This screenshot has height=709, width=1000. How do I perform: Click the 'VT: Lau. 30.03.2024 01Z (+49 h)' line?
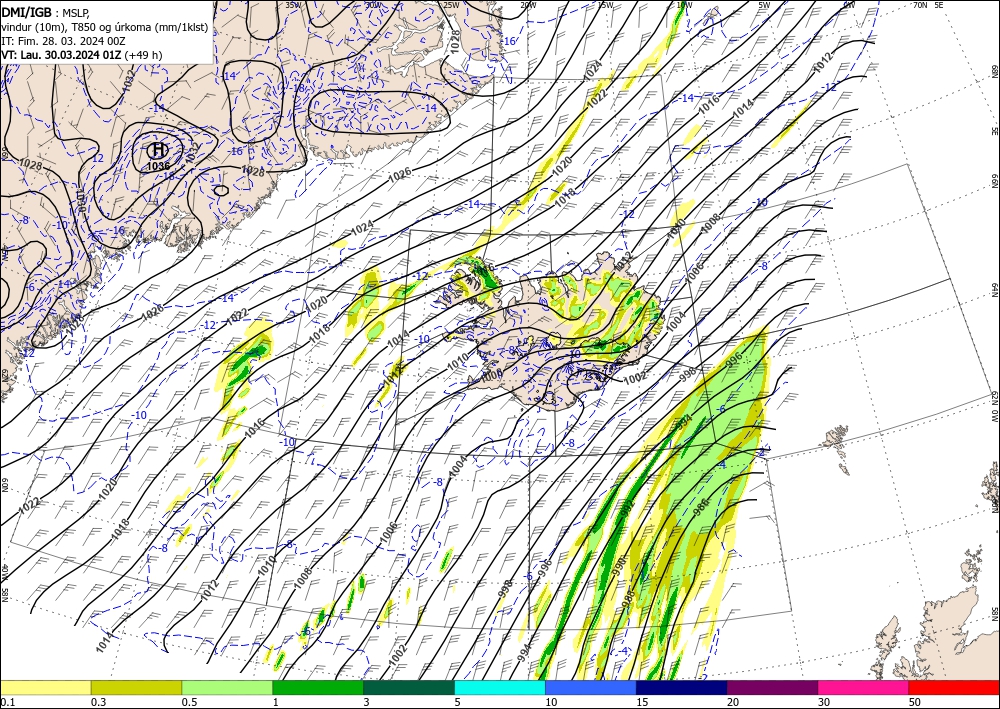(82, 55)
